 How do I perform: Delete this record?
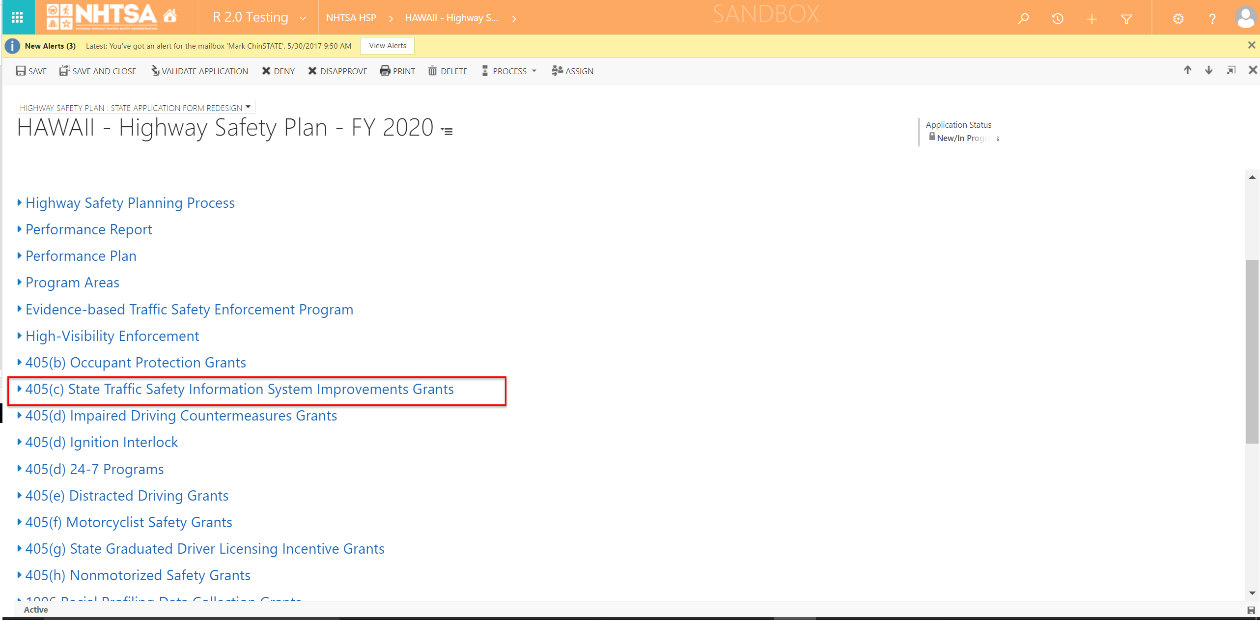coord(447,71)
